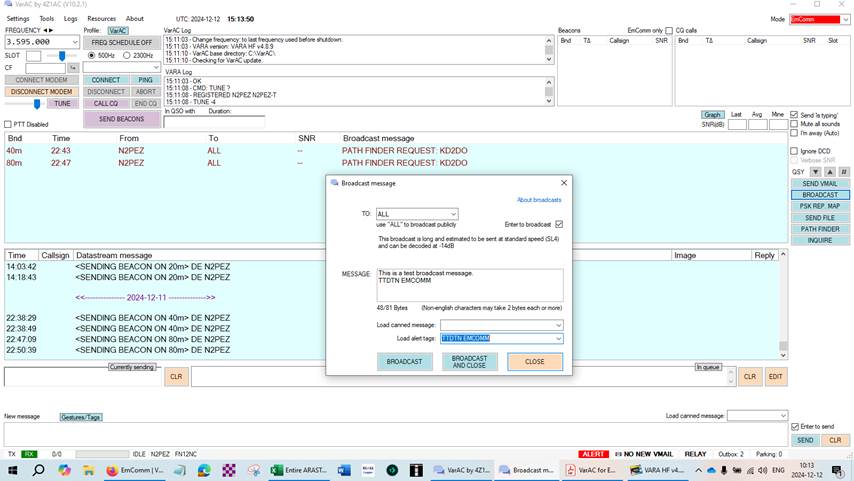This screenshot has width=854, height=481.
Task: Open the callsign dropdown above CONNECT button
Action: pyautogui.click(x=156, y=67)
